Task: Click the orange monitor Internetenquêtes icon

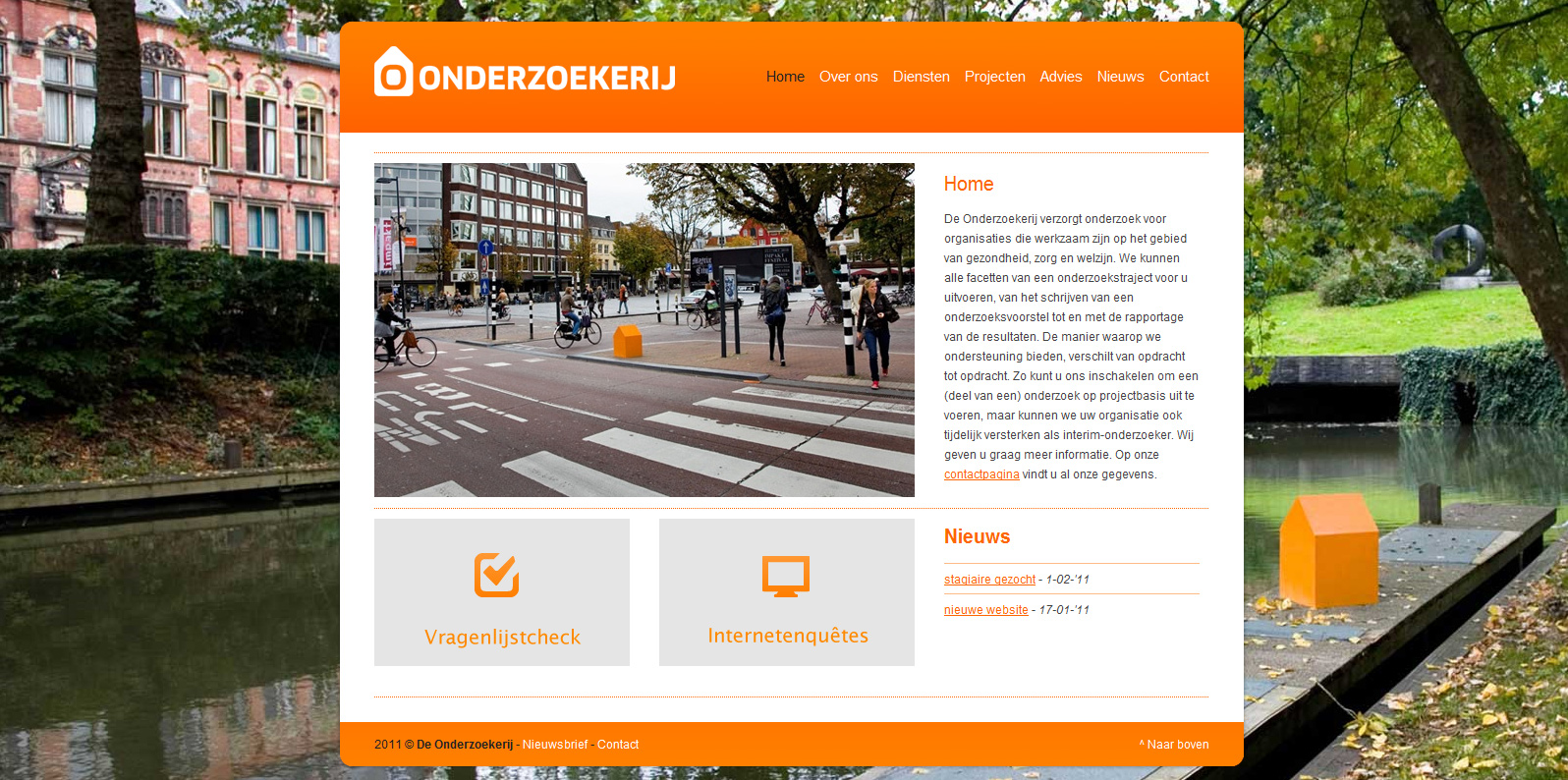Action: click(x=786, y=577)
